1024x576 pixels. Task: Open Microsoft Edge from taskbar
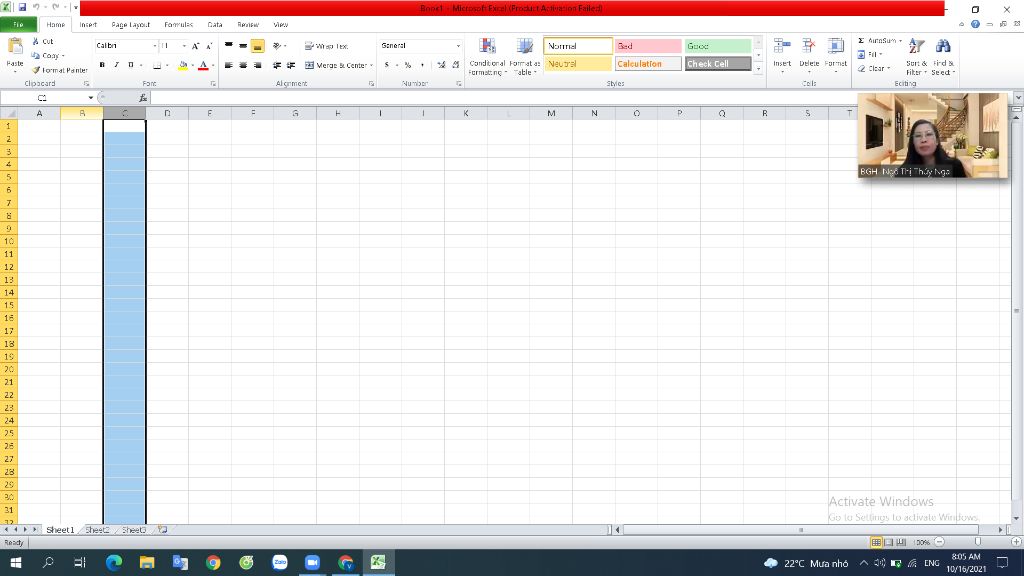(114, 562)
